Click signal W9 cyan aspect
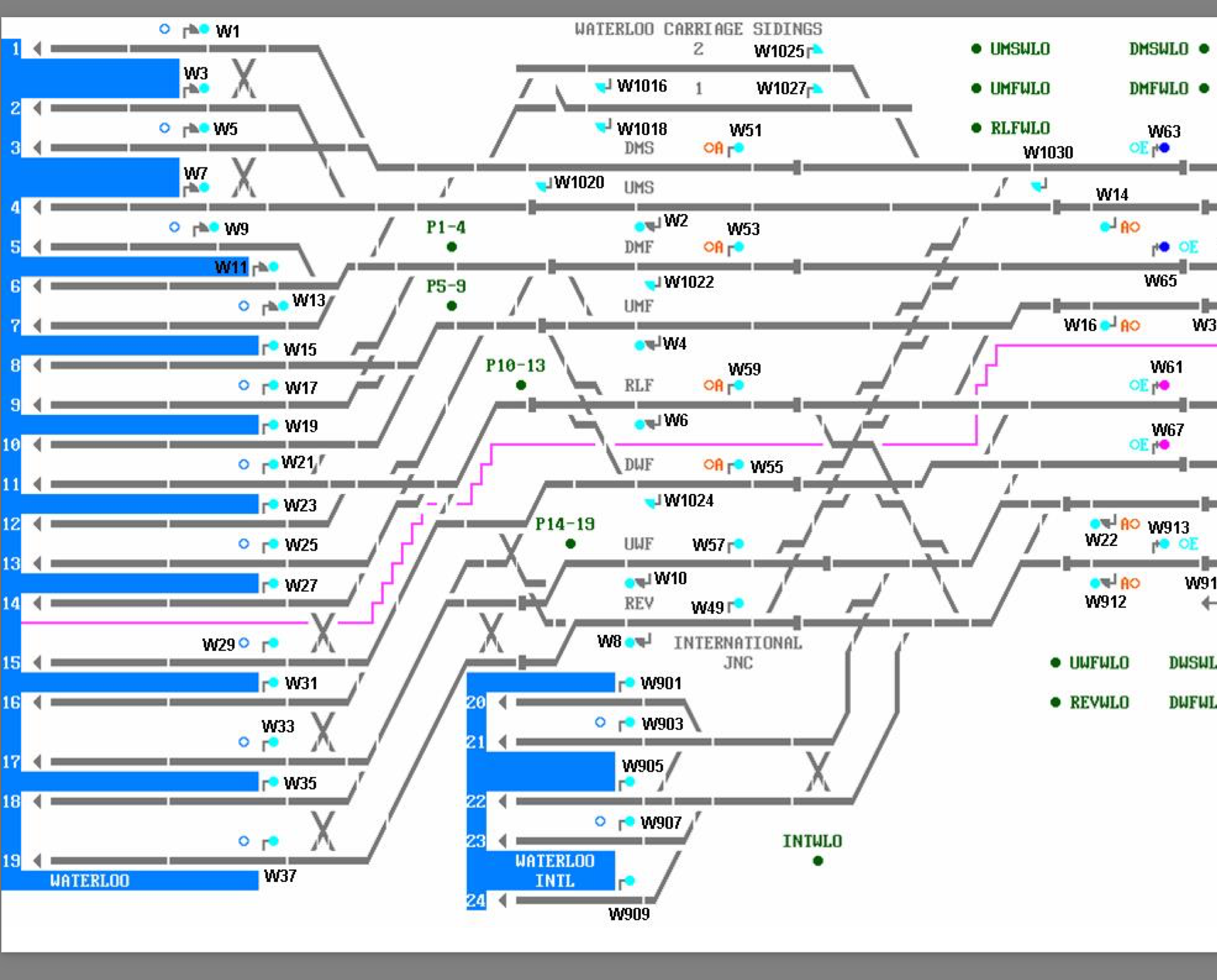1217x980 pixels. pos(214,227)
